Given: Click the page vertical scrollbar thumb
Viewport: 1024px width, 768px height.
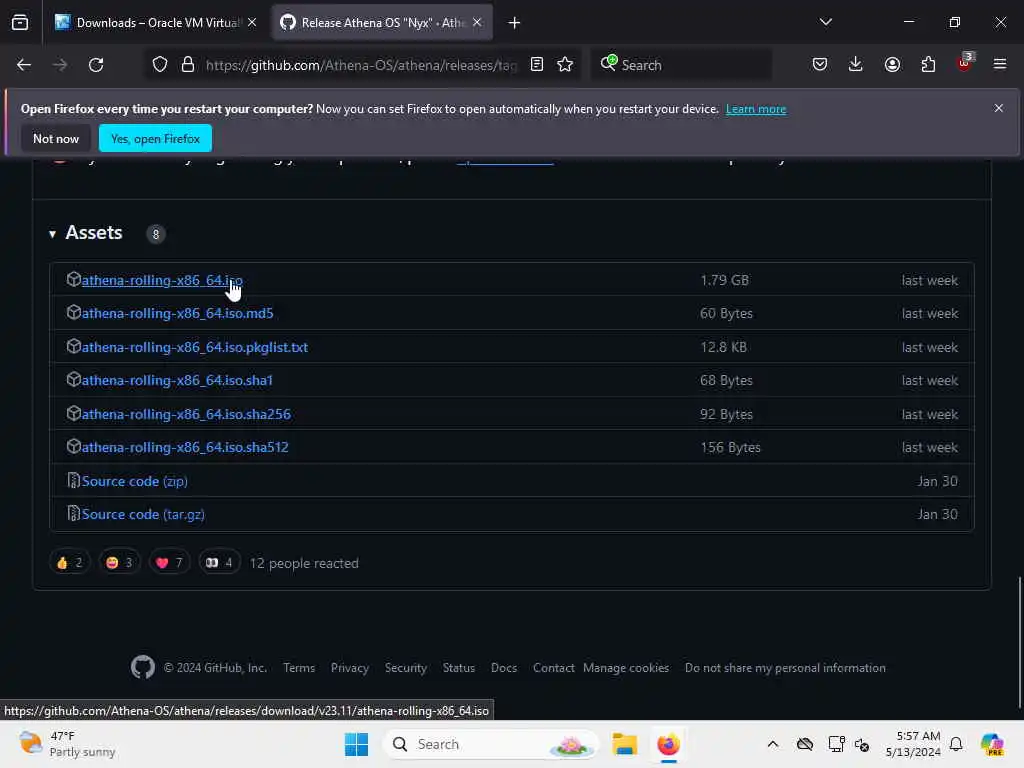Looking at the screenshot, I should 1019,642.
